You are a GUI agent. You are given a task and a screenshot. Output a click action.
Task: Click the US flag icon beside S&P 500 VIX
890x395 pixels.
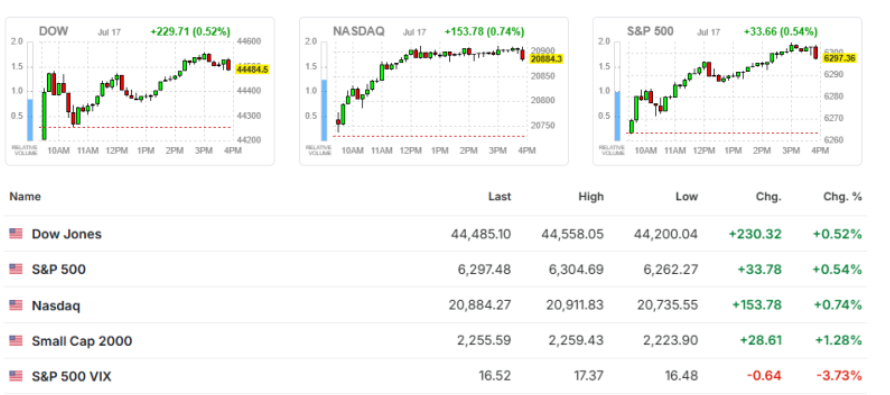click(16, 376)
